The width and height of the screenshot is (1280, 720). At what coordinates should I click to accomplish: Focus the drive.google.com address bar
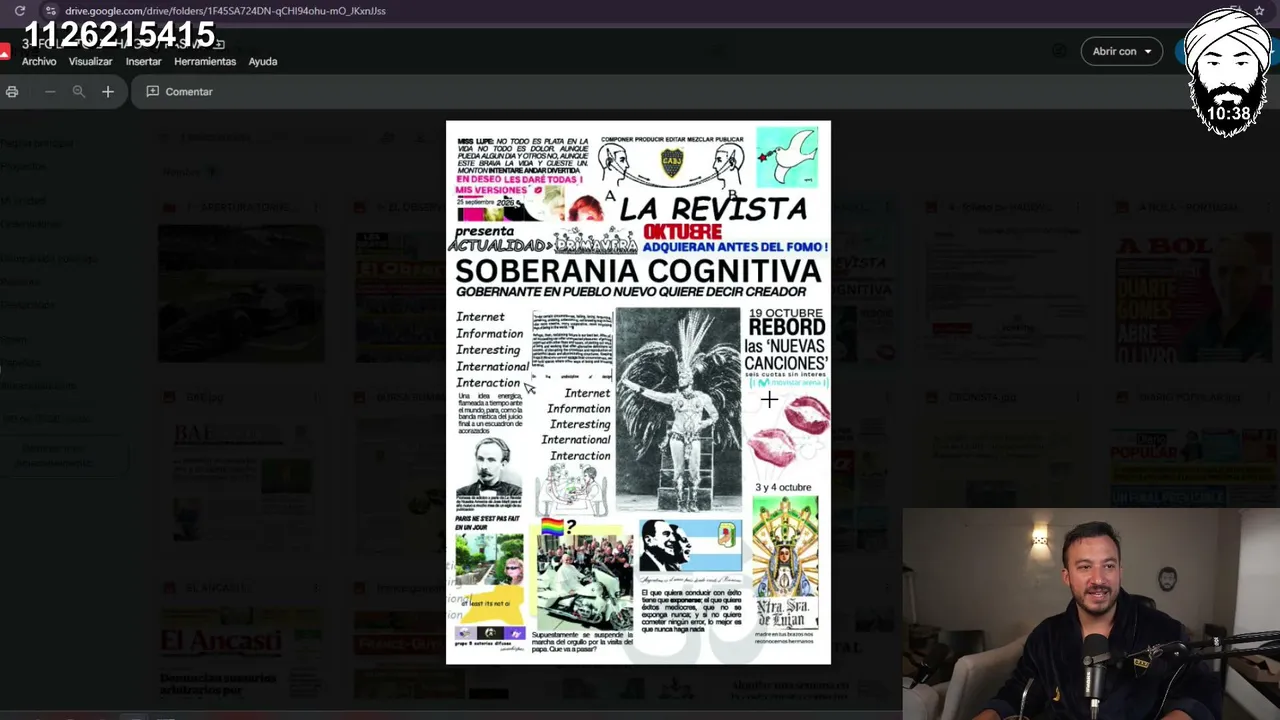(x=225, y=11)
